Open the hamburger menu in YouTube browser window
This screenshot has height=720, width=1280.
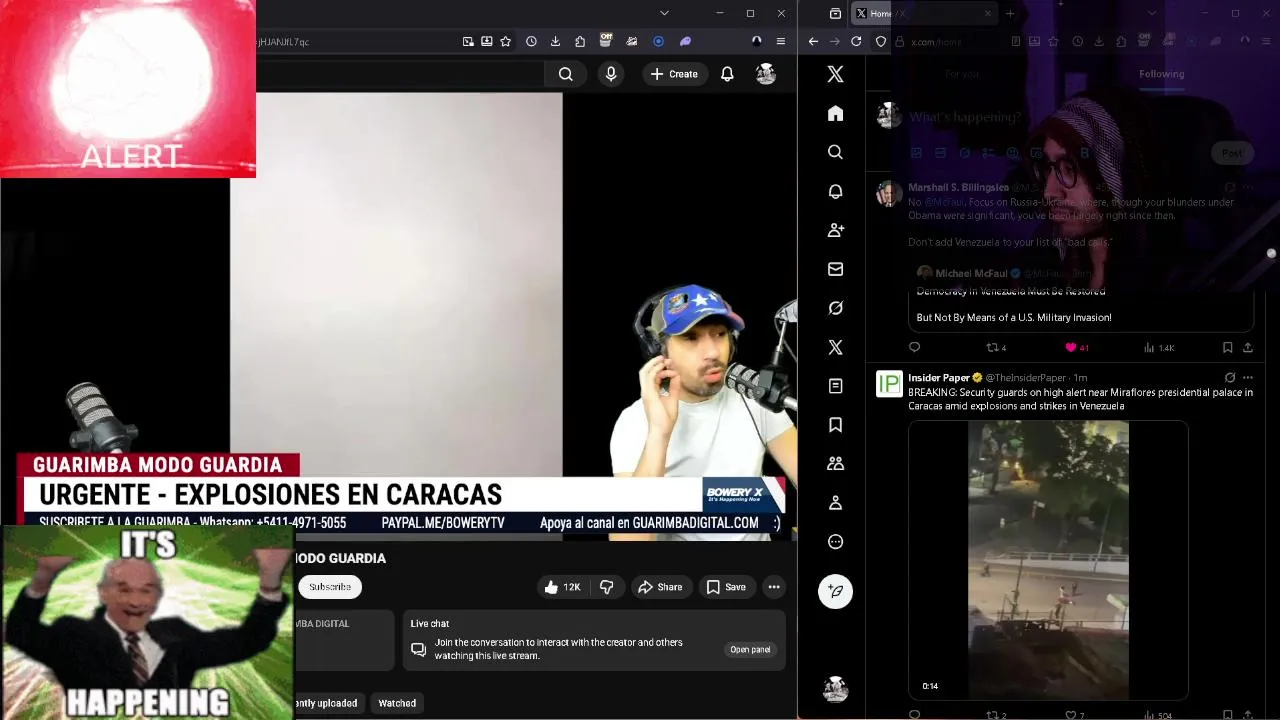pyautogui.click(x=781, y=41)
